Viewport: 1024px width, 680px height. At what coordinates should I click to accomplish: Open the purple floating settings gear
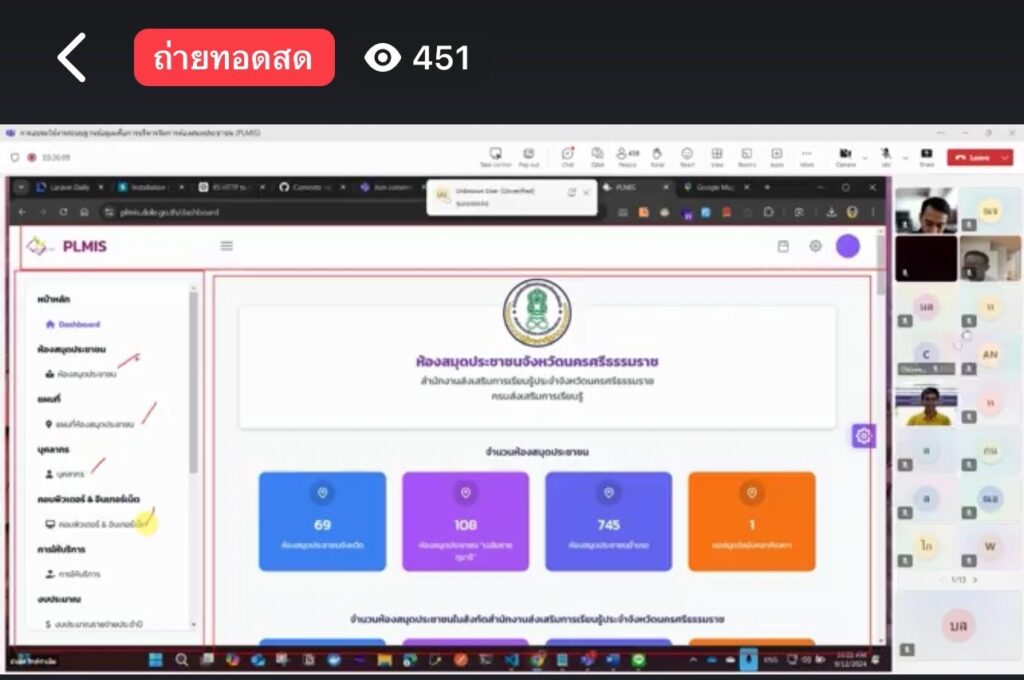863,436
